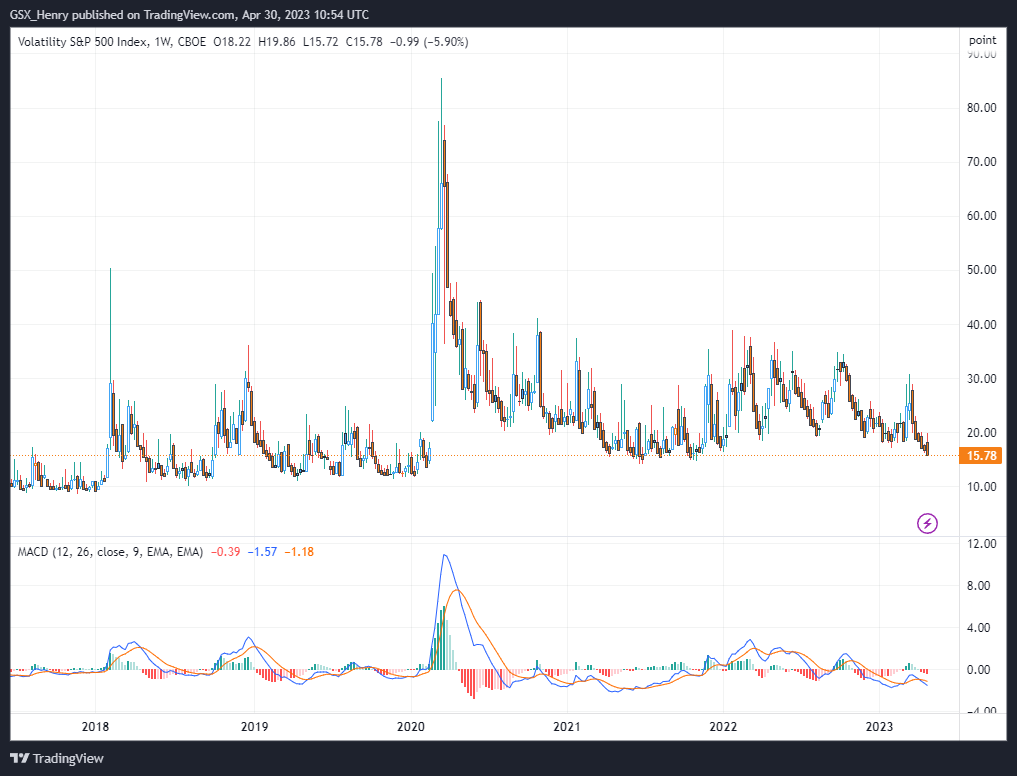Click the 30.00 price scale label
Viewport: 1017px width, 776px height.
coord(982,378)
